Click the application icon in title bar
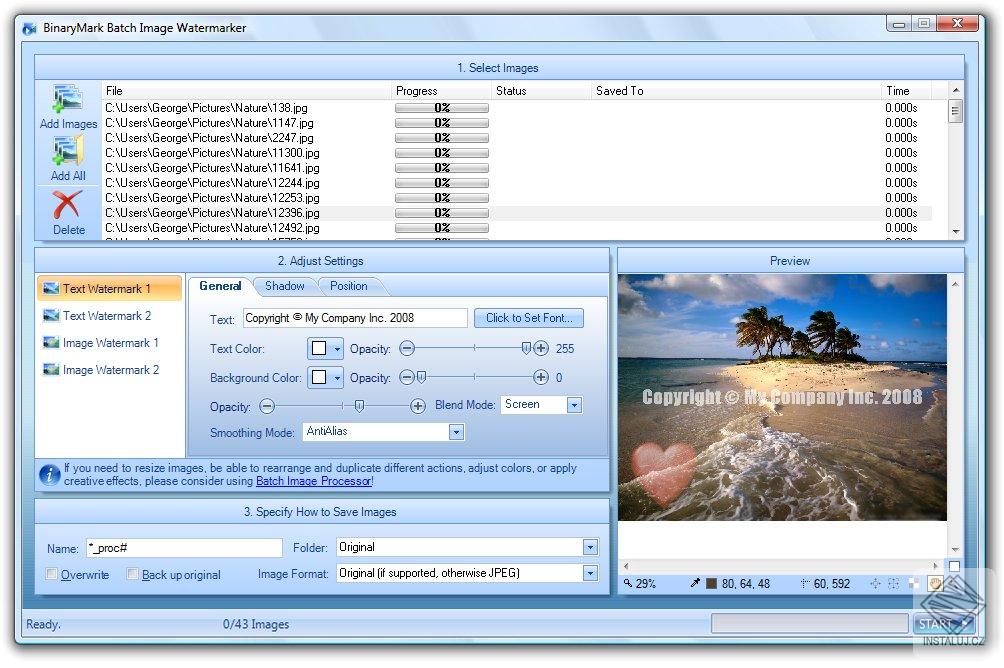Image resolution: width=1004 pixels, height=668 pixels. click(29, 29)
